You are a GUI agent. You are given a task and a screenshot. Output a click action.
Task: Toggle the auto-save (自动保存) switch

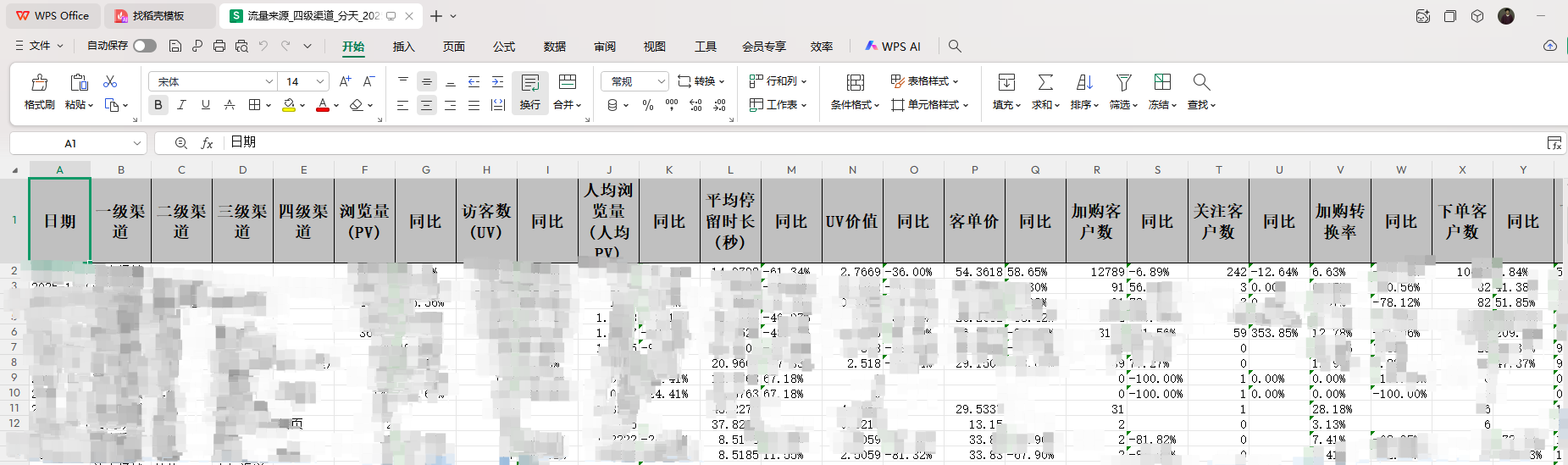145,46
